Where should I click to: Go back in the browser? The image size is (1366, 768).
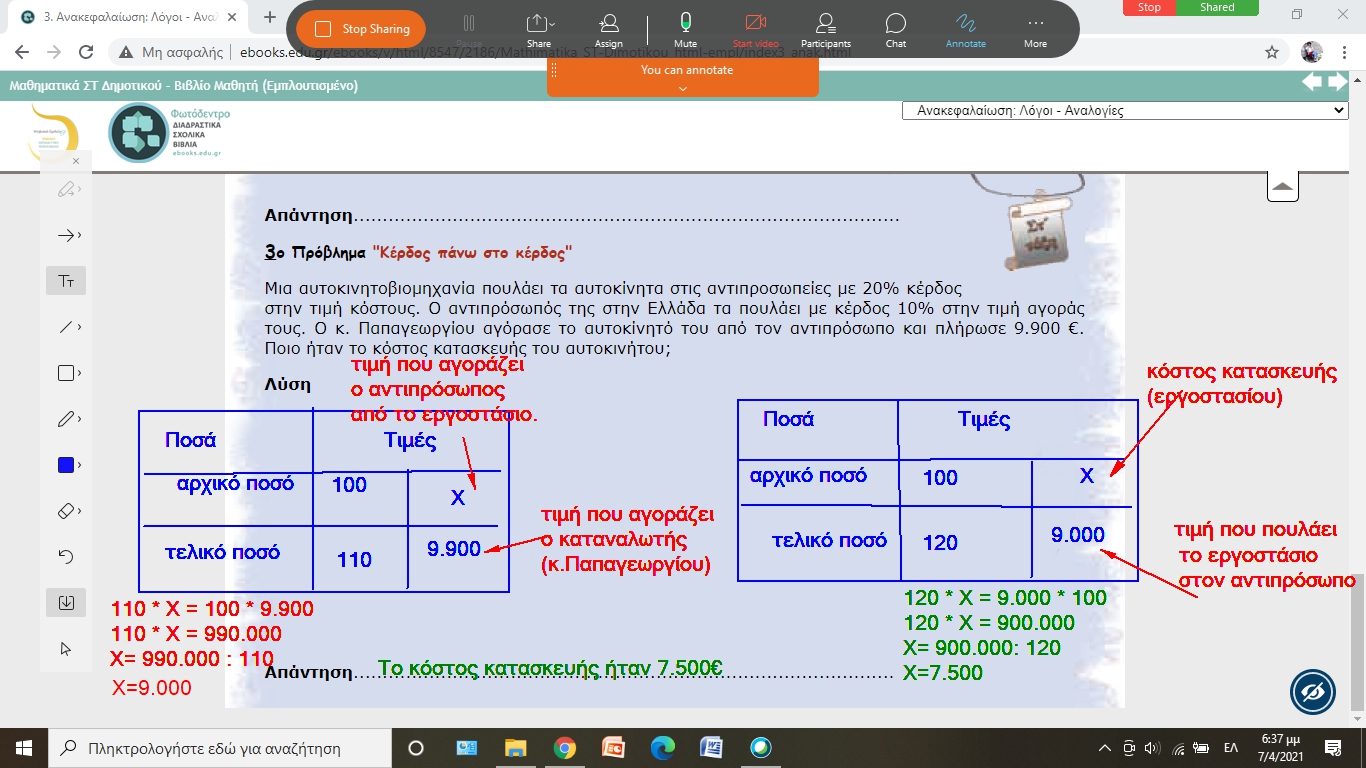pos(24,52)
